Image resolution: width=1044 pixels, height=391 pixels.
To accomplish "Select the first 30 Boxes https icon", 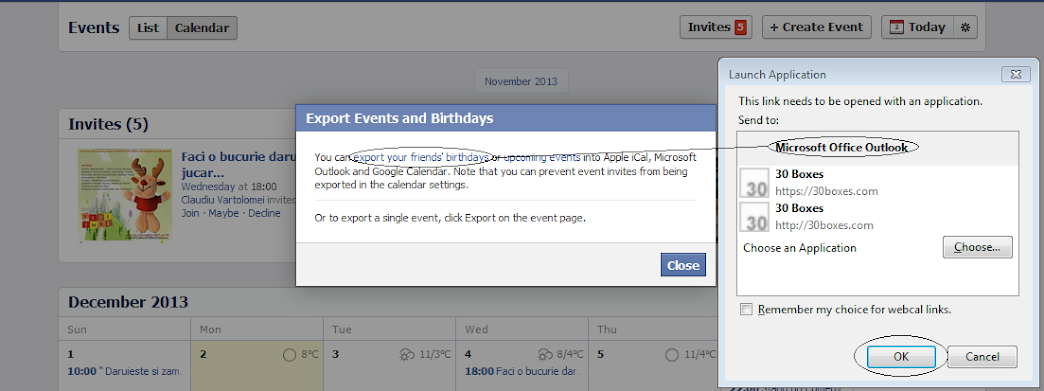I will pos(756,183).
